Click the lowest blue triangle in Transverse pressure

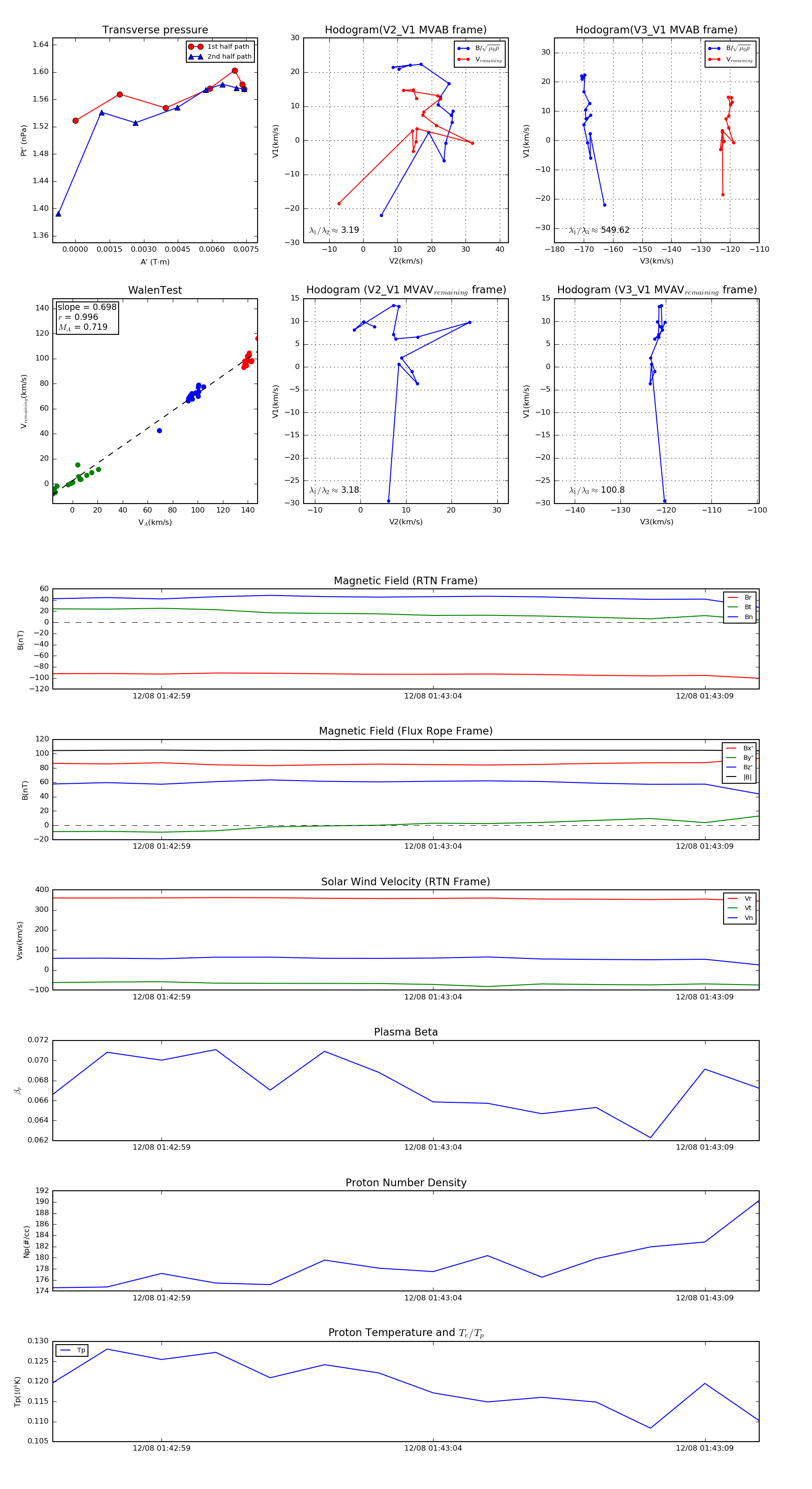(x=58, y=214)
